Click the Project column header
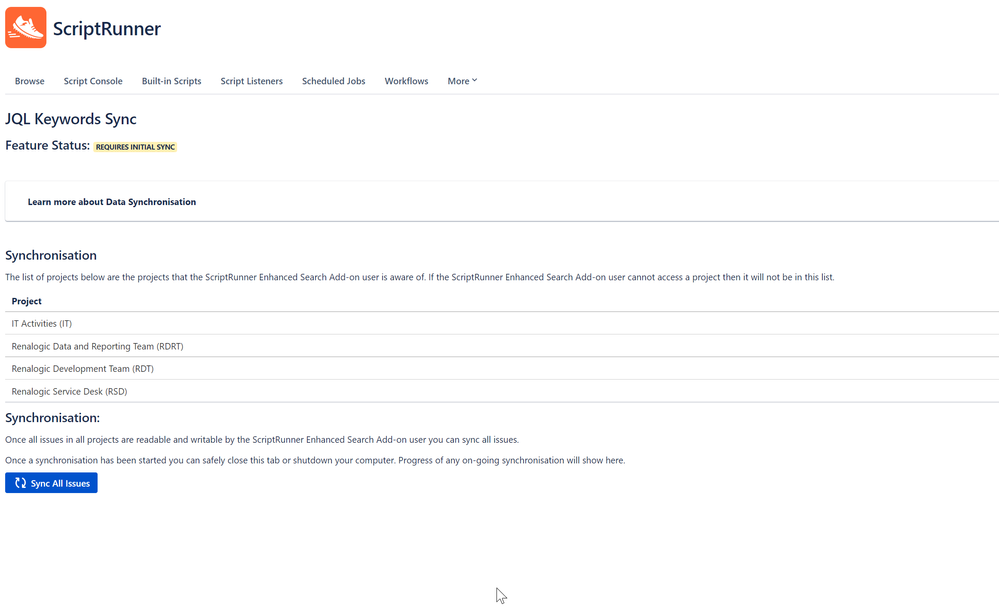This screenshot has width=999, height=616. [26, 301]
